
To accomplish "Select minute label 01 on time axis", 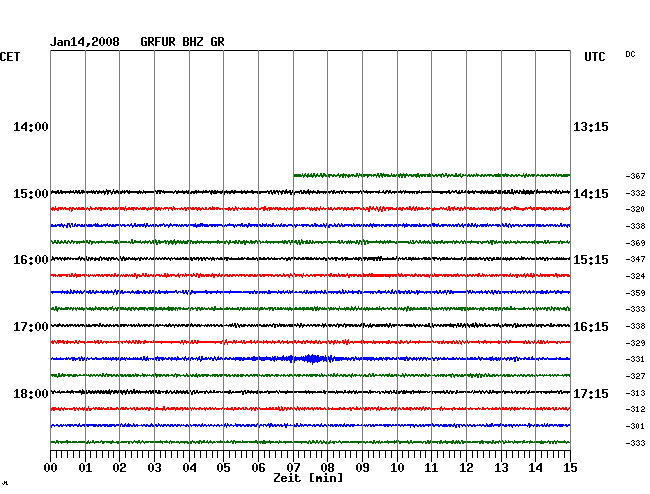I will [85, 468].
